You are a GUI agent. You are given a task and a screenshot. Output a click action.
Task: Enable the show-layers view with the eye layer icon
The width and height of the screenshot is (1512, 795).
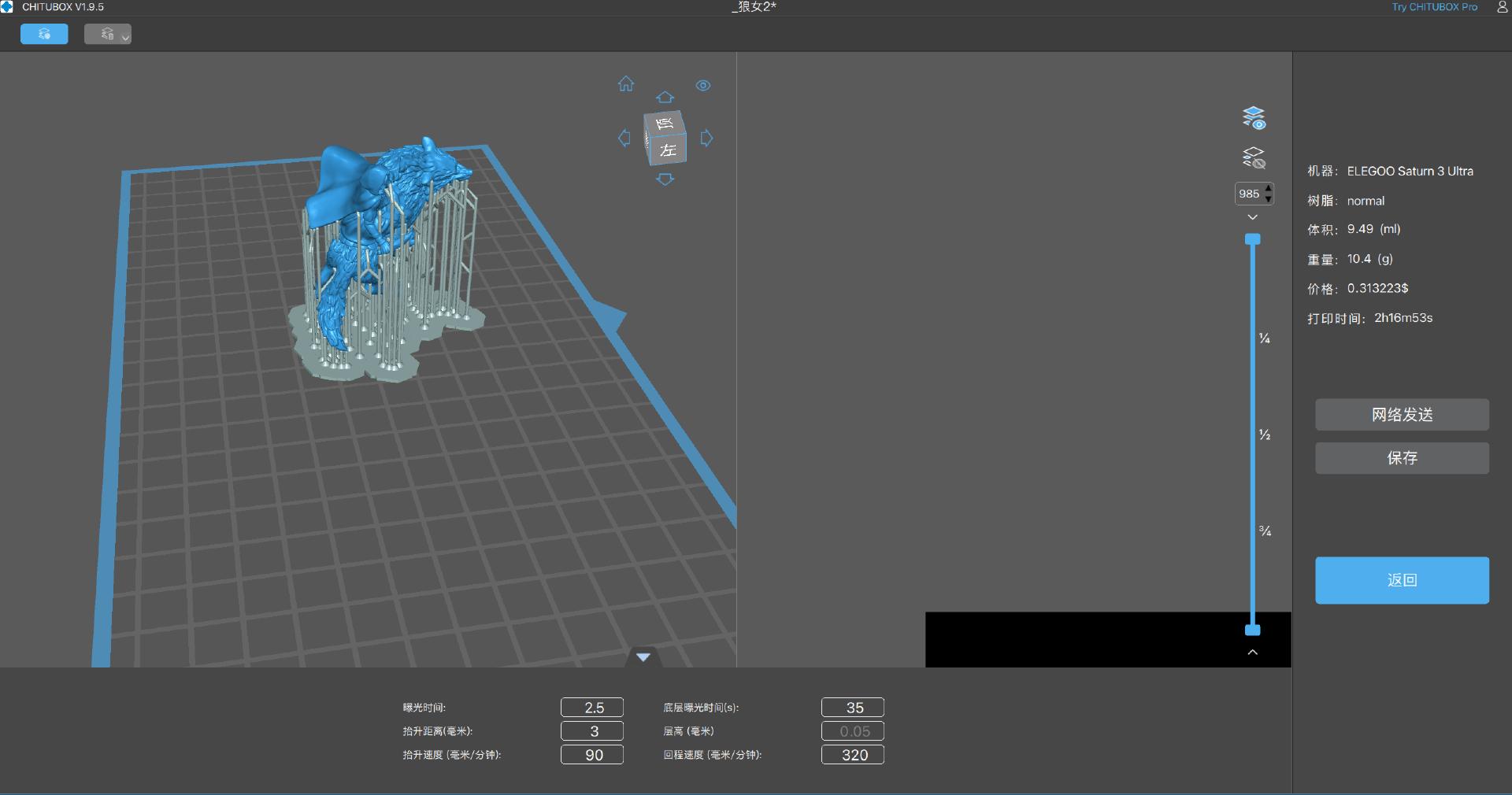1254,117
